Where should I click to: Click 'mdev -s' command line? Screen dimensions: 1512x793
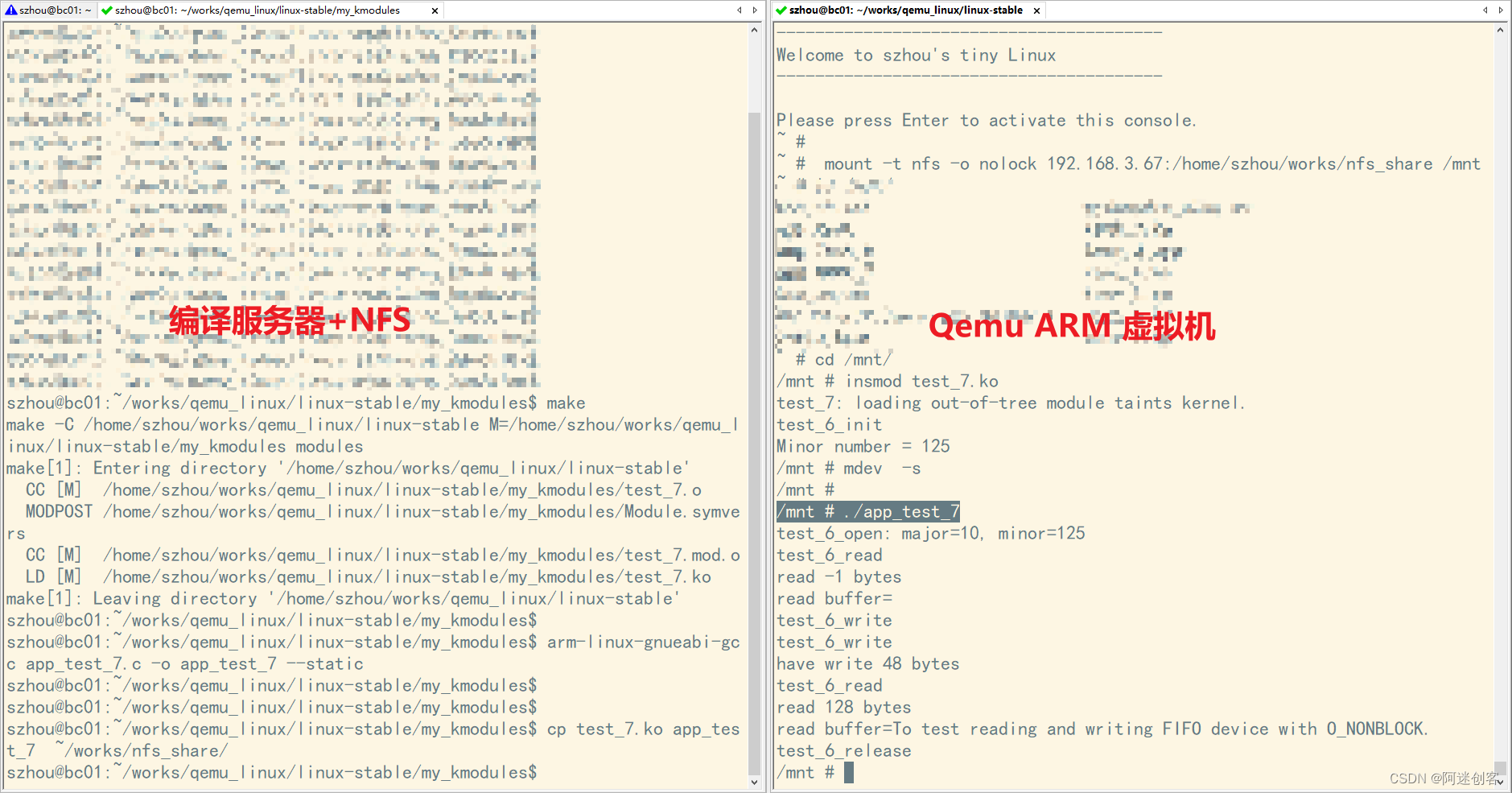[849, 468]
